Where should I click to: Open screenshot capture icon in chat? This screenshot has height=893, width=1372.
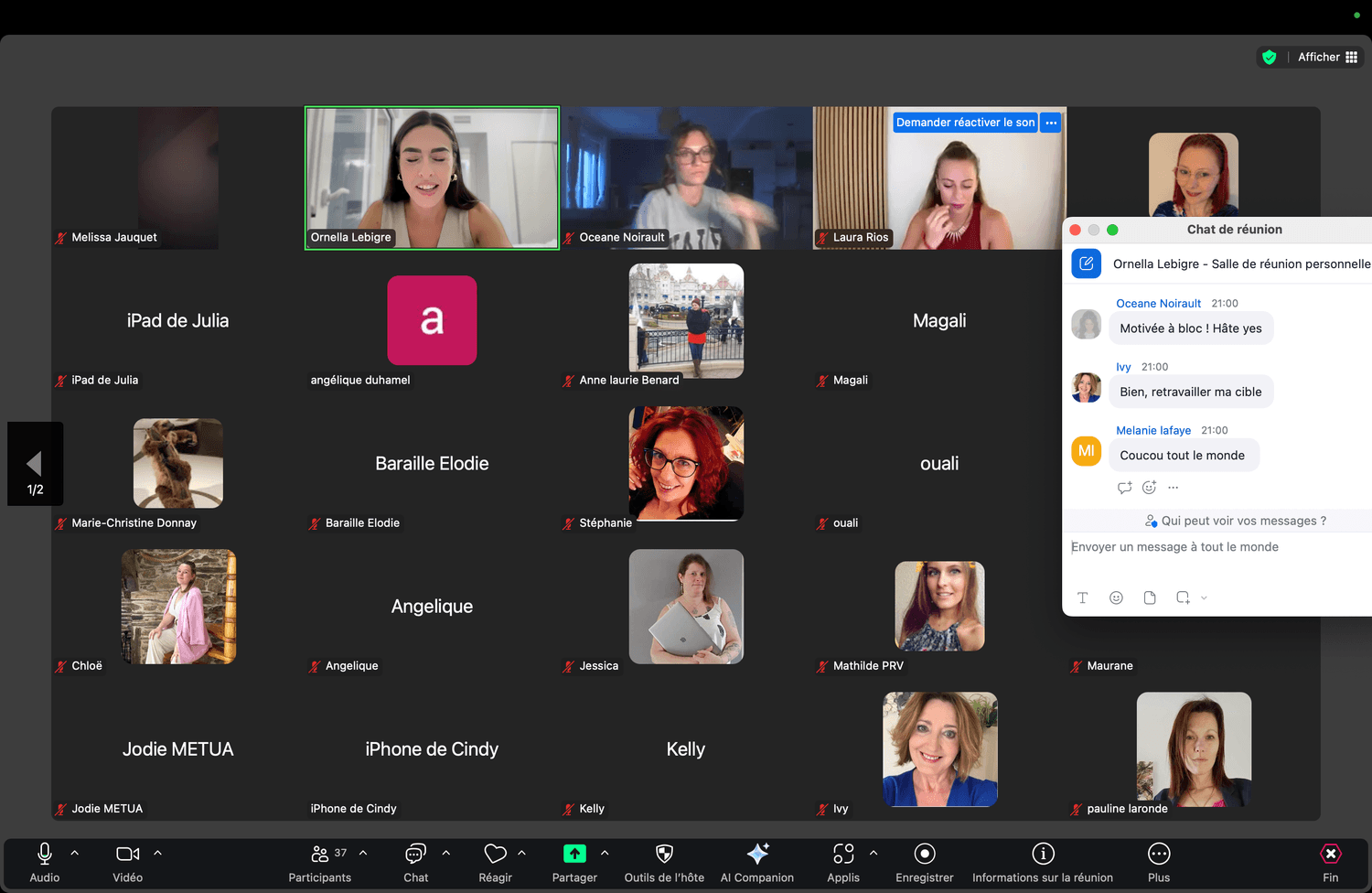point(1183,597)
